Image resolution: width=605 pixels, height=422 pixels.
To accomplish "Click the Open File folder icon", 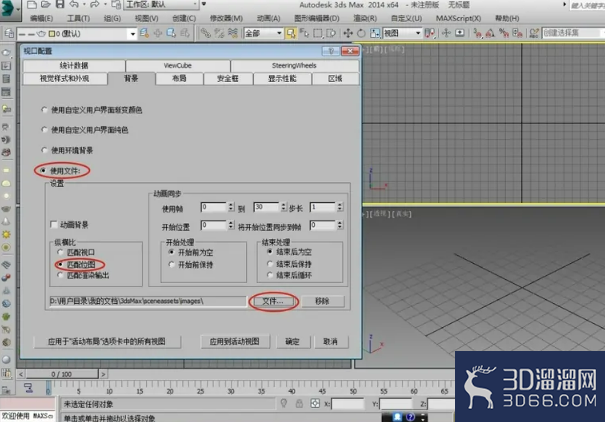I will point(46,5).
